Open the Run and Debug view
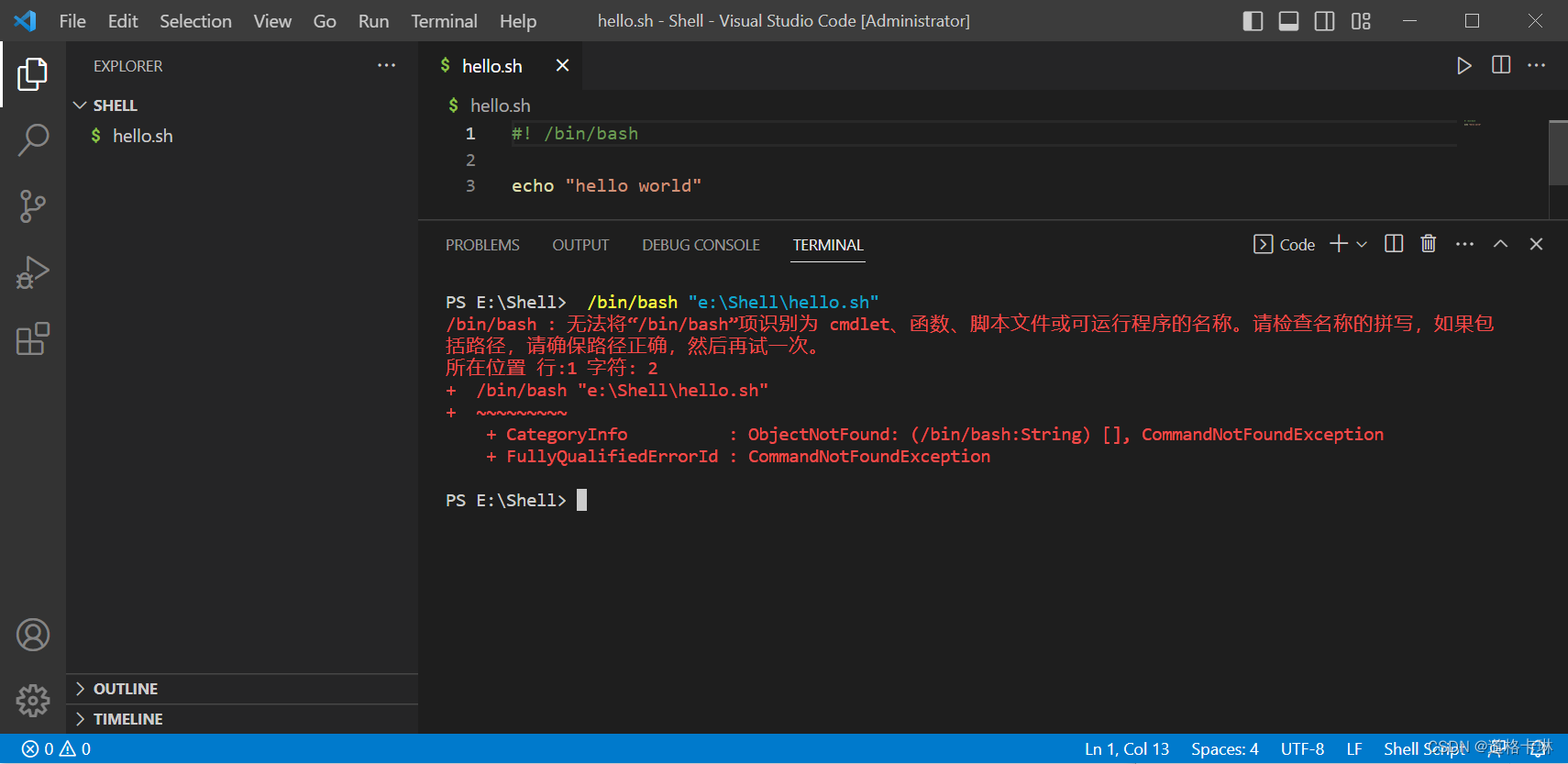Screen dimensions: 1568x764 coord(33,272)
